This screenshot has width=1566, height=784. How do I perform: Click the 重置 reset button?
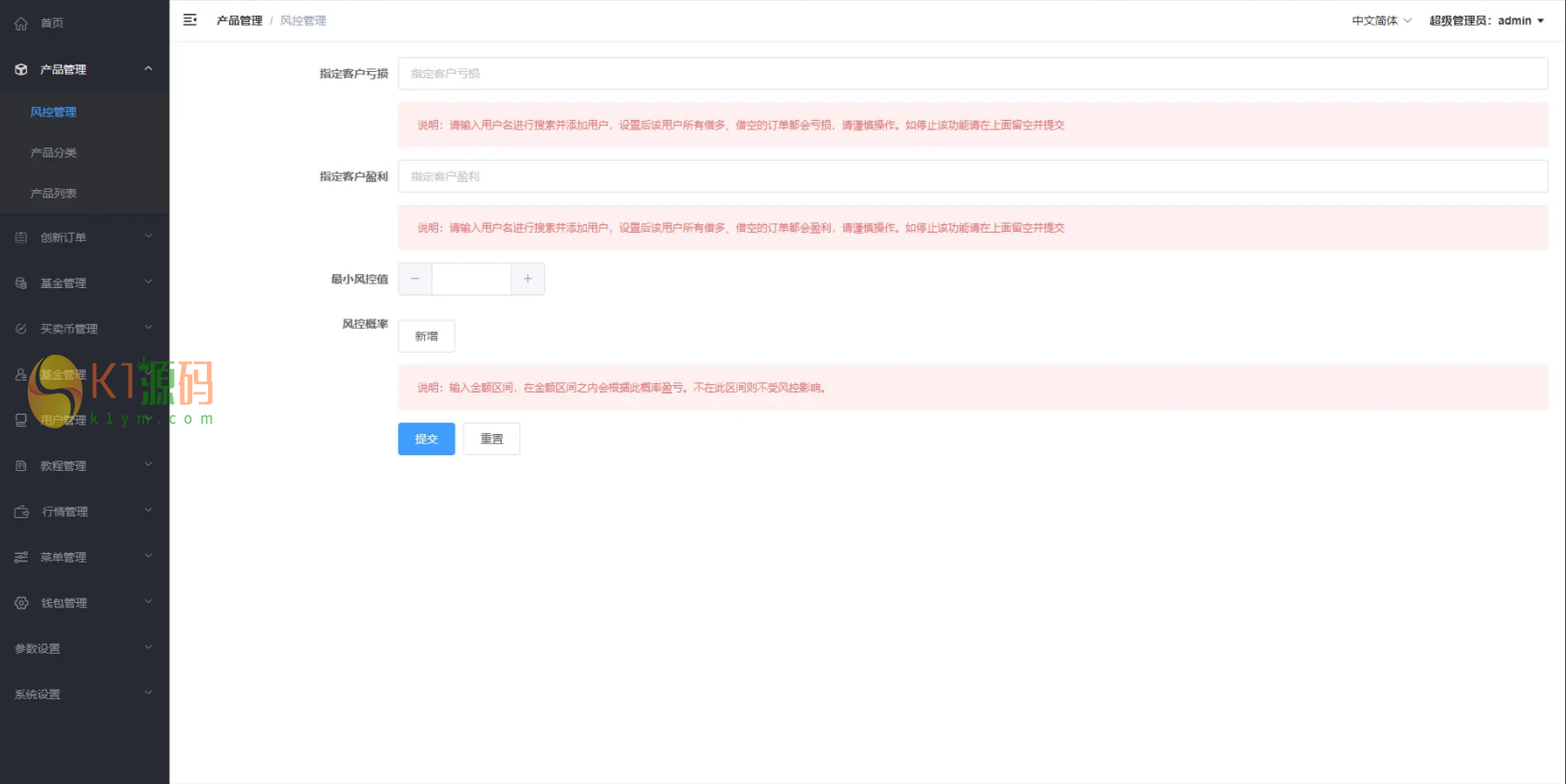click(x=492, y=439)
